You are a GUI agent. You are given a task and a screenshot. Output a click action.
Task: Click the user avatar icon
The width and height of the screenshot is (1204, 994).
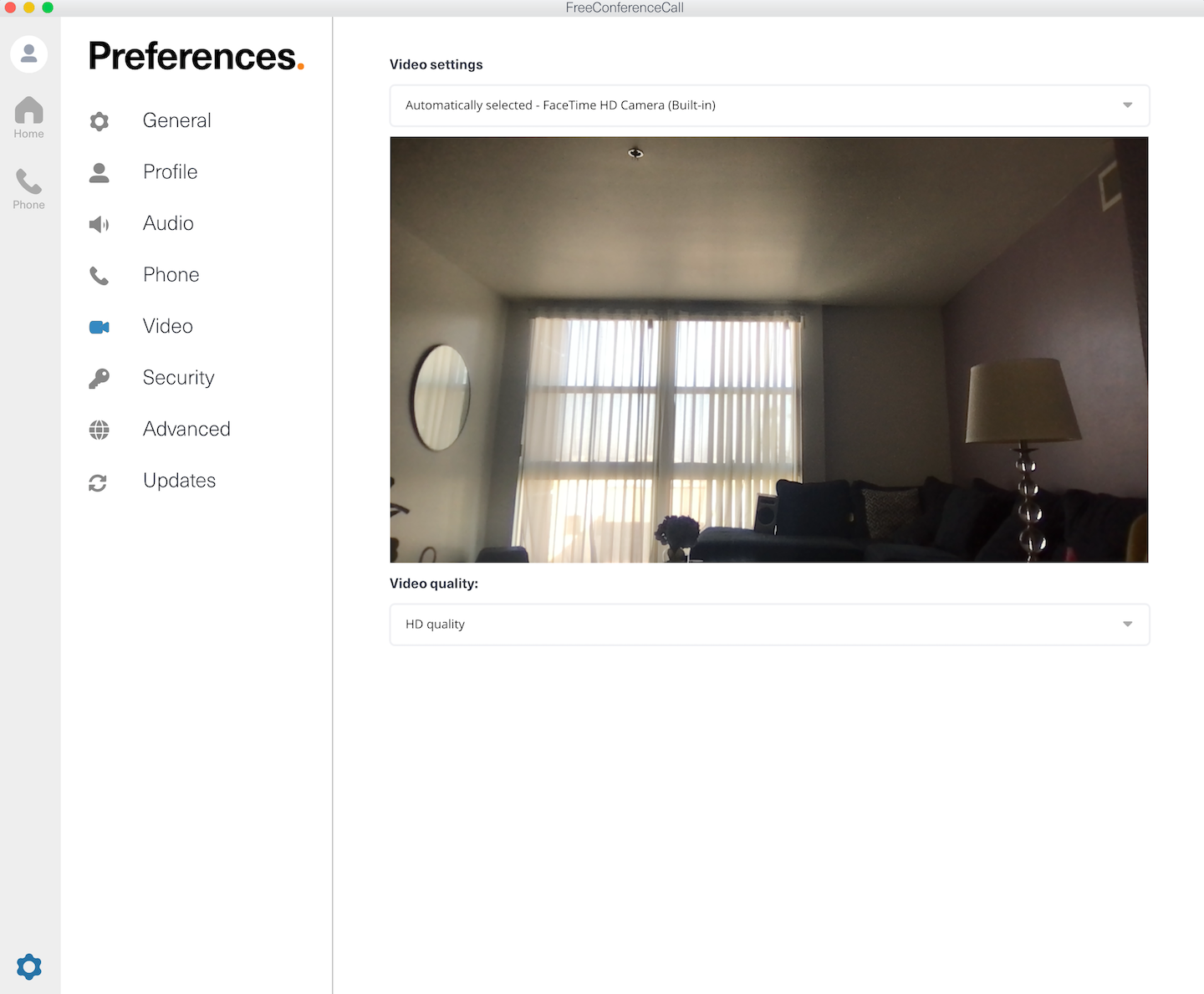29,54
